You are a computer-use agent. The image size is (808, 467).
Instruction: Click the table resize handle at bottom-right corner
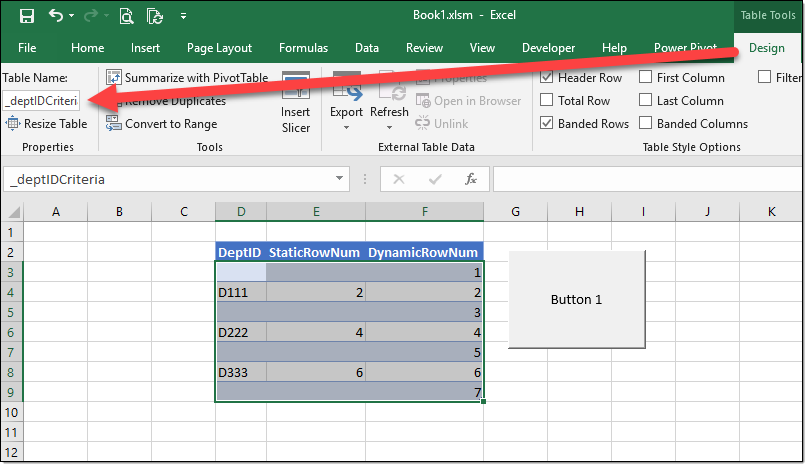point(483,401)
